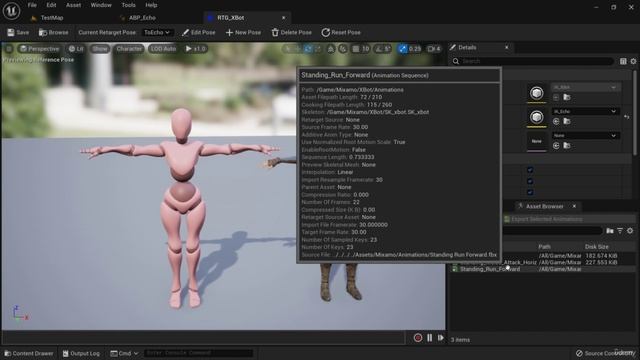Open Asset Browser settings gear
The width and height of the screenshot is (640, 360).
coord(630,231)
